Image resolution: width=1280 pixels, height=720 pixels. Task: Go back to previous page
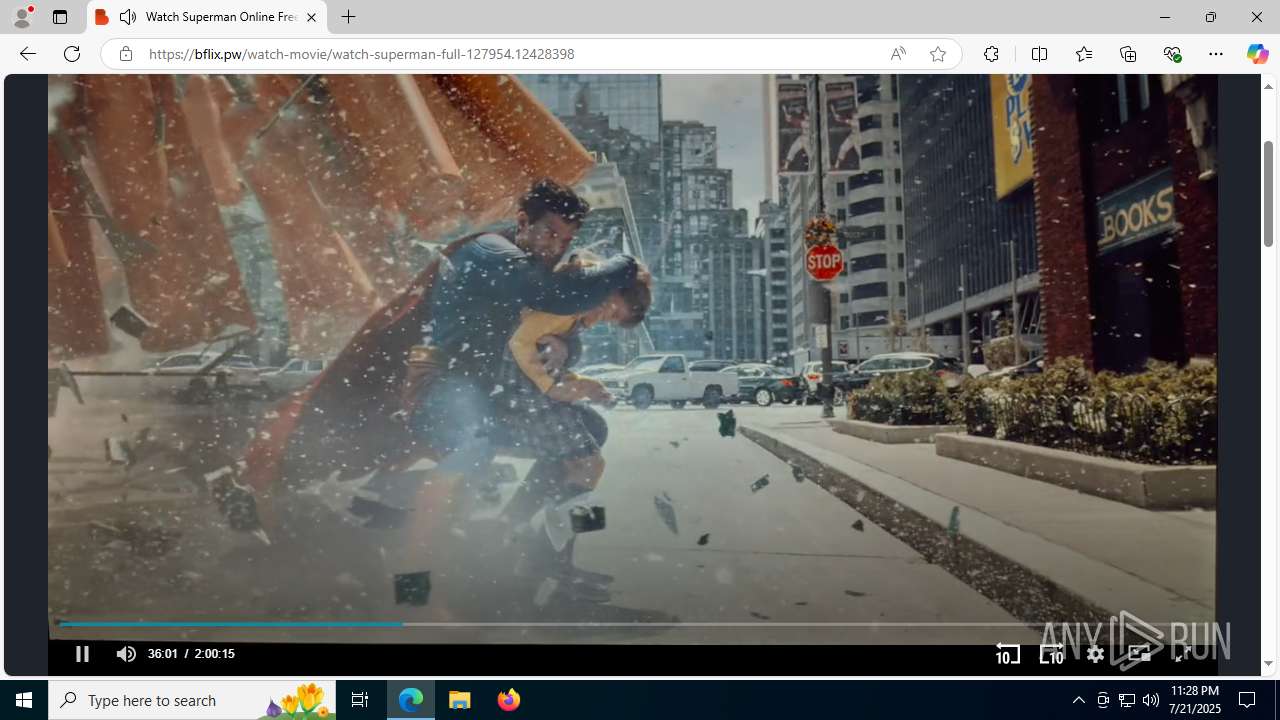click(28, 54)
